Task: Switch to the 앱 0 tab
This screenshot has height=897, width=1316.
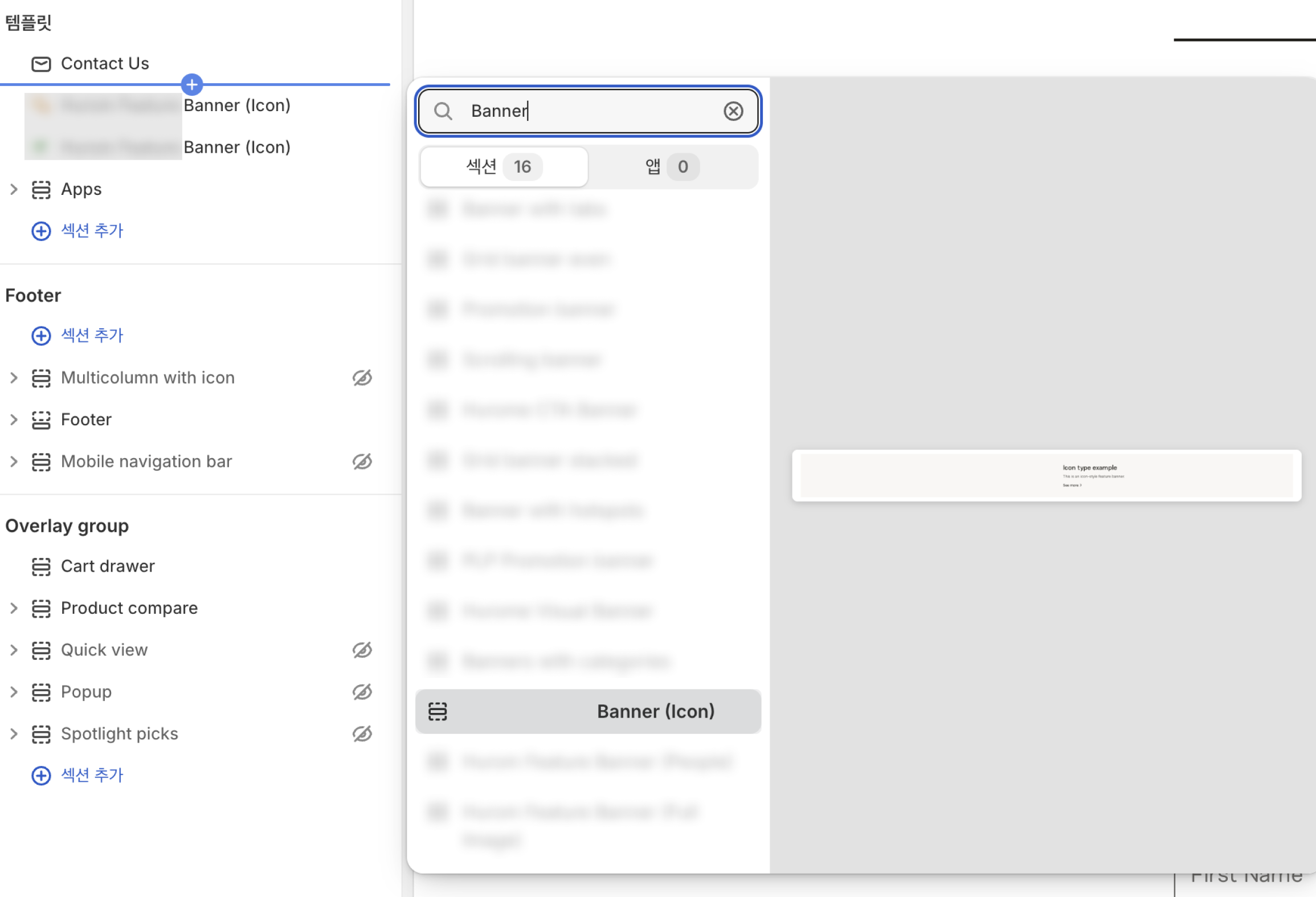Action: [x=672, y=167]
